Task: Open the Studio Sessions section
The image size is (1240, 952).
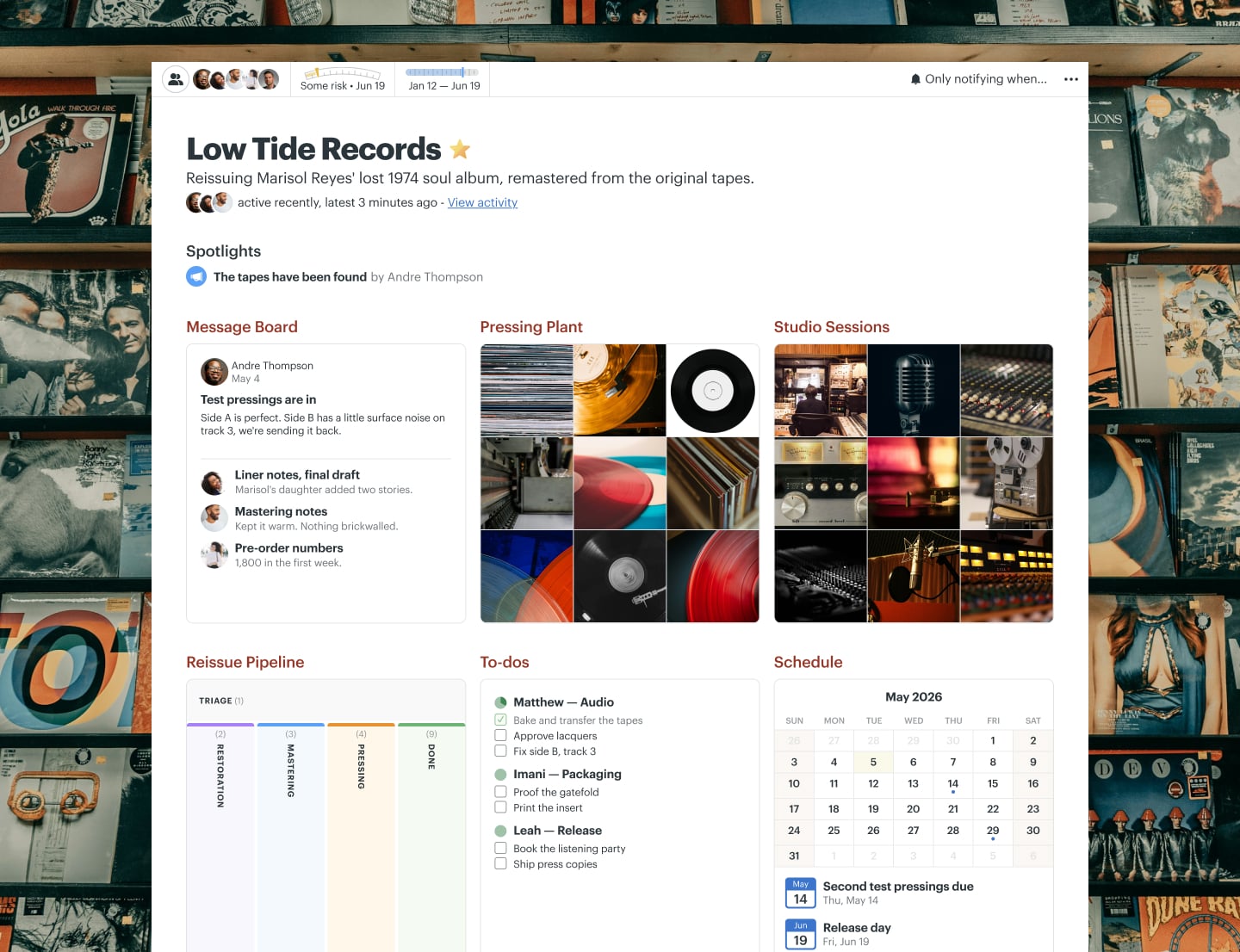Action: tap(832, 327)
